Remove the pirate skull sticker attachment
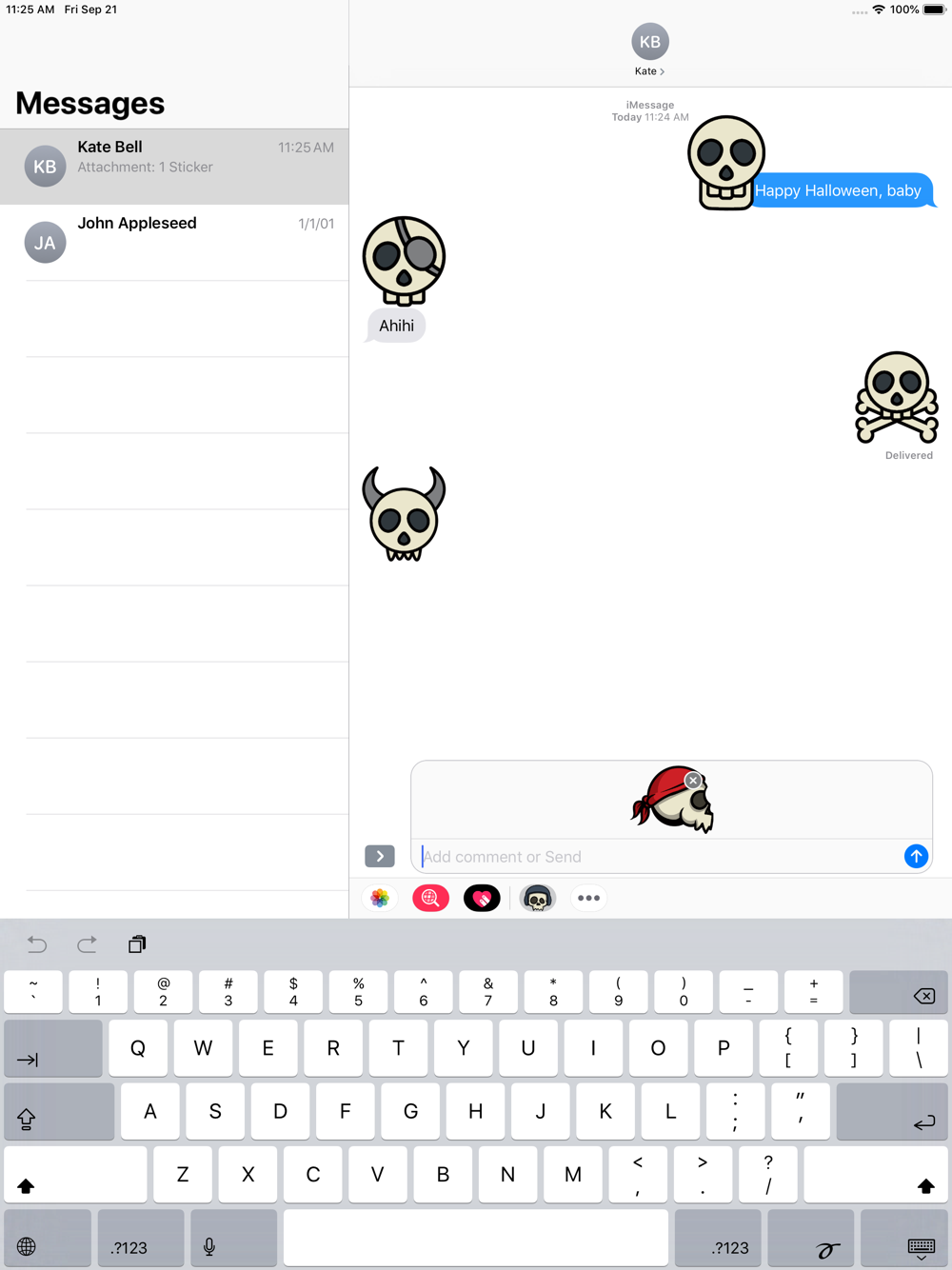The width and height of the screenshot is (952, 1270). click(x=693, y=780)
